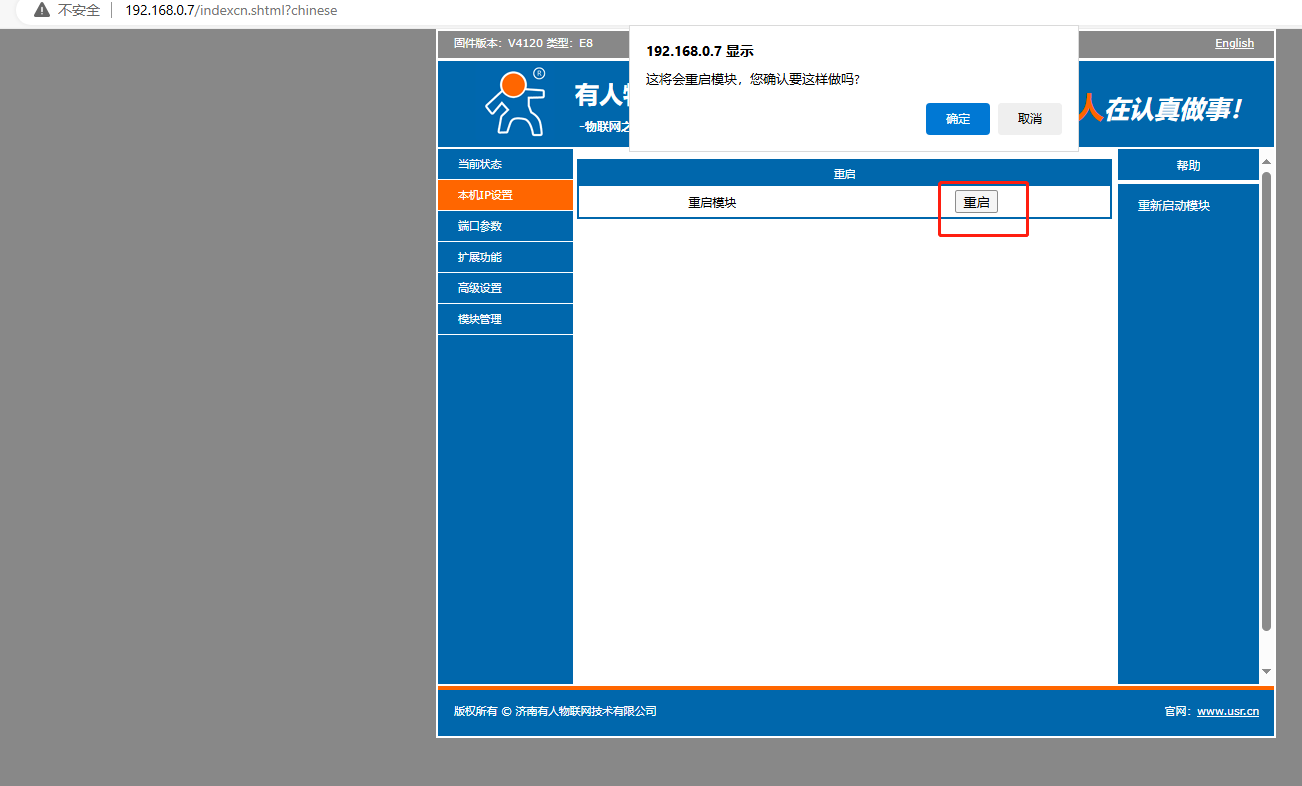Screen dimensions: 1302x786
Task: Open the www.usr.cn official website link
Action: click(1227, 711)
